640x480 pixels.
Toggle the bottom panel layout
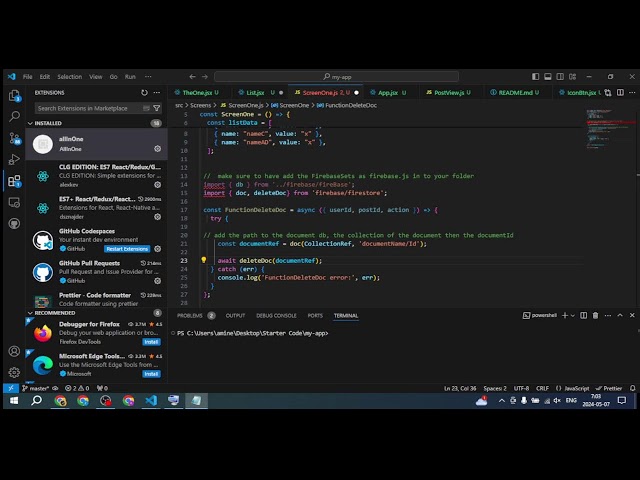(548, 77)
